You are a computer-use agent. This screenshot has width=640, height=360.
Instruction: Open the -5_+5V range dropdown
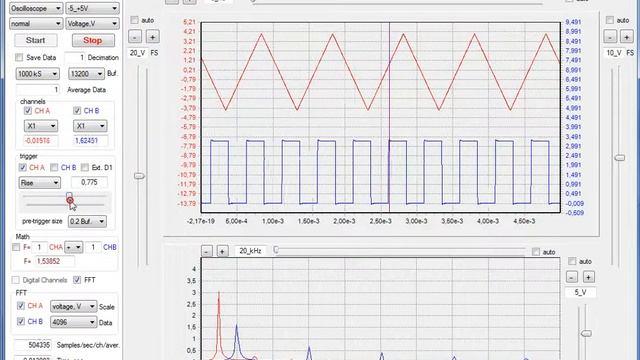[92, 8]
